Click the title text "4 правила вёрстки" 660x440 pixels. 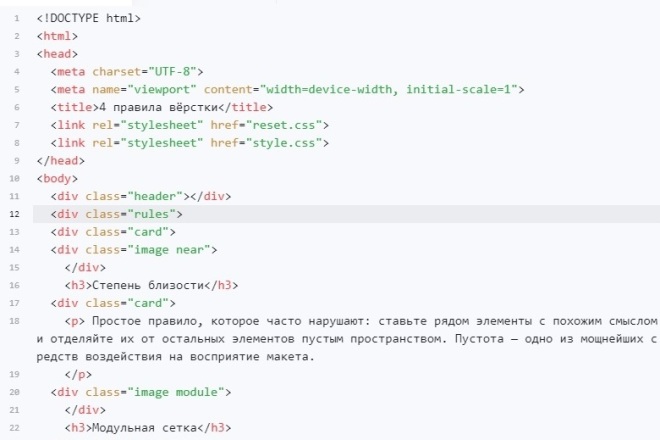coord(158,107)
